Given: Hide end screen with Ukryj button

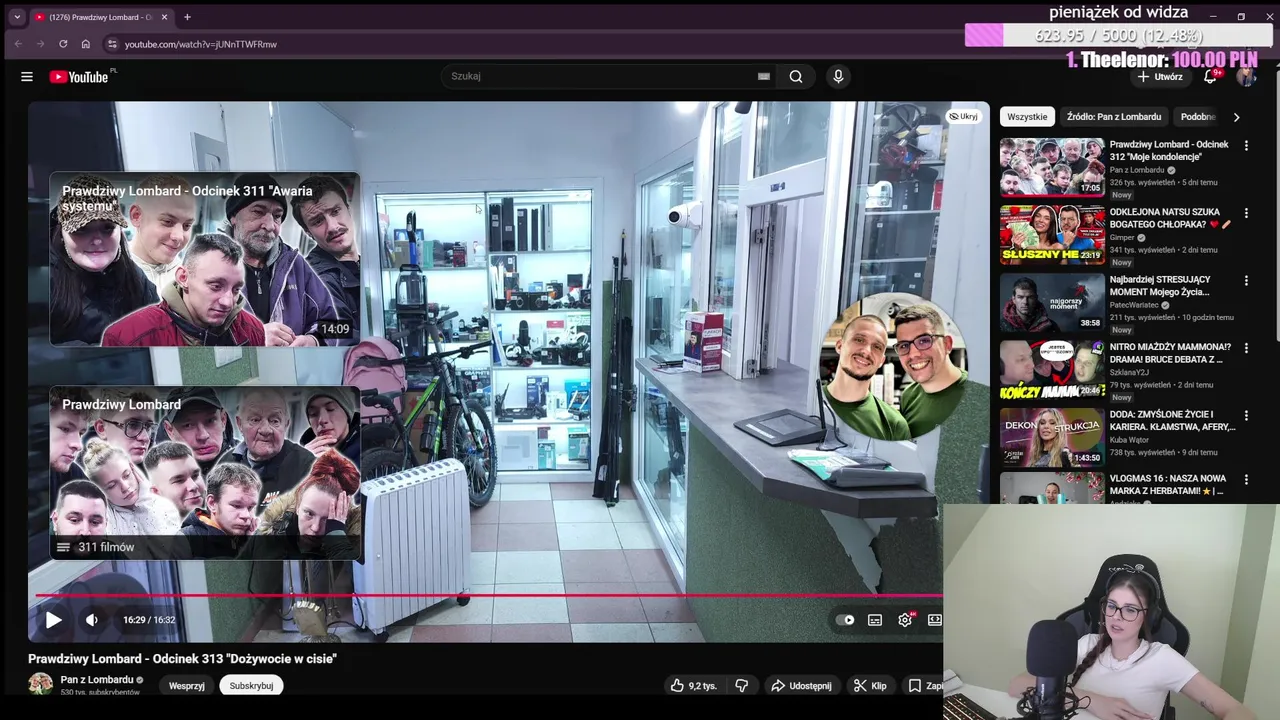Looking at the screenshot, I should (x=963, y=117).
